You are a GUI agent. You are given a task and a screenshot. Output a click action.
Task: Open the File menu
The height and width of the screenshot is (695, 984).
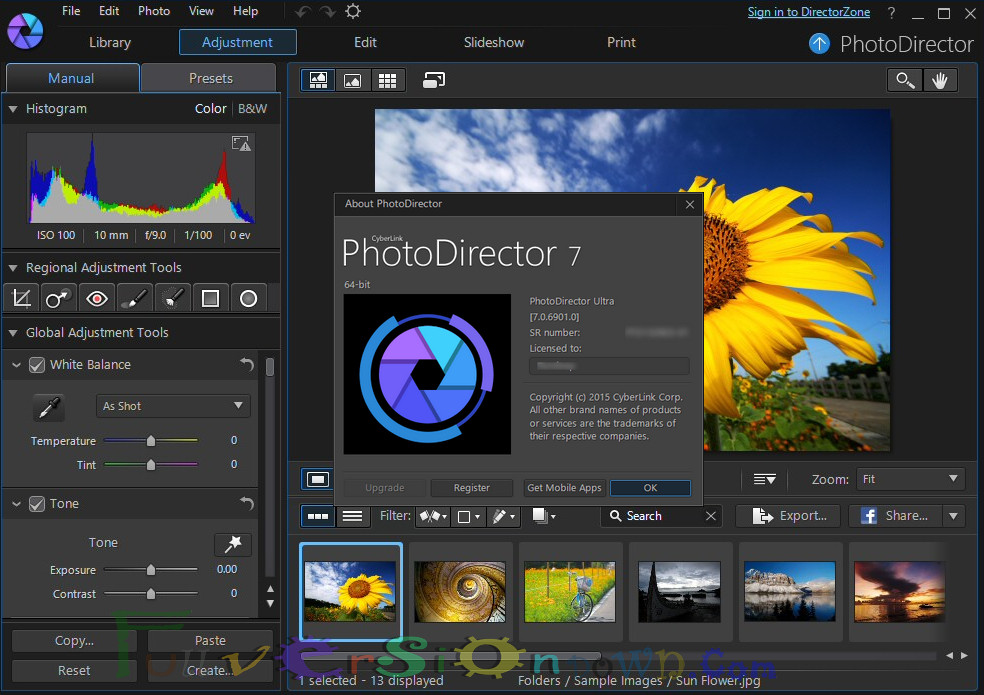(x=71, y=11)
